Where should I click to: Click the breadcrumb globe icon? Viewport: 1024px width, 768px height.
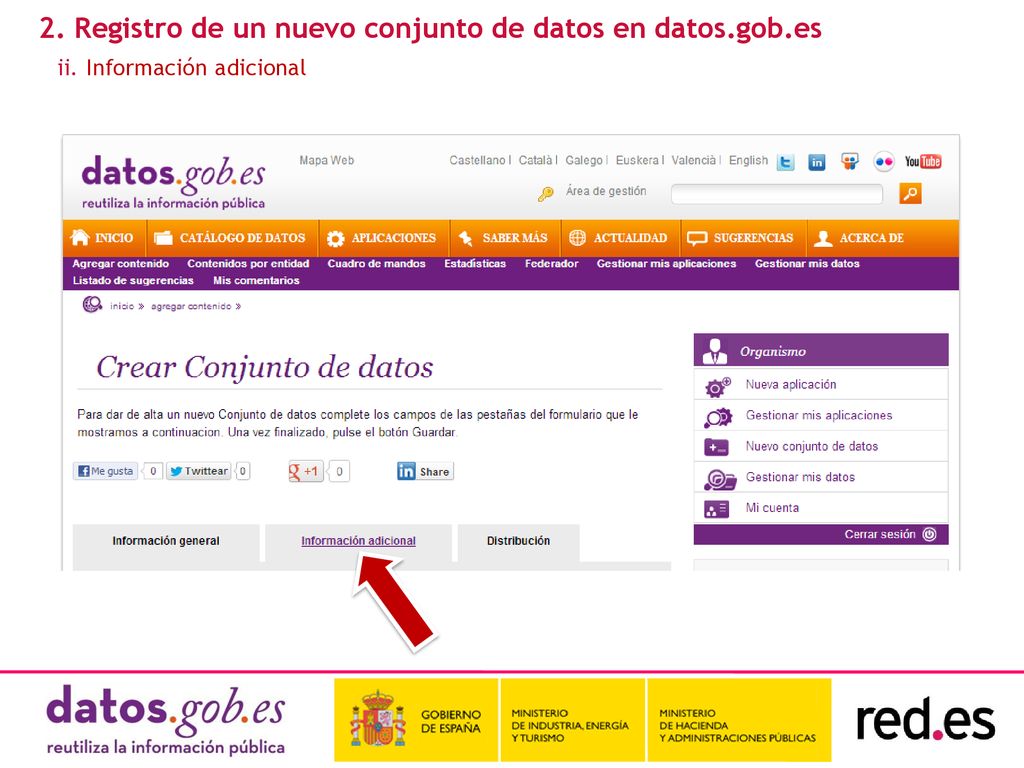[92, 304]
